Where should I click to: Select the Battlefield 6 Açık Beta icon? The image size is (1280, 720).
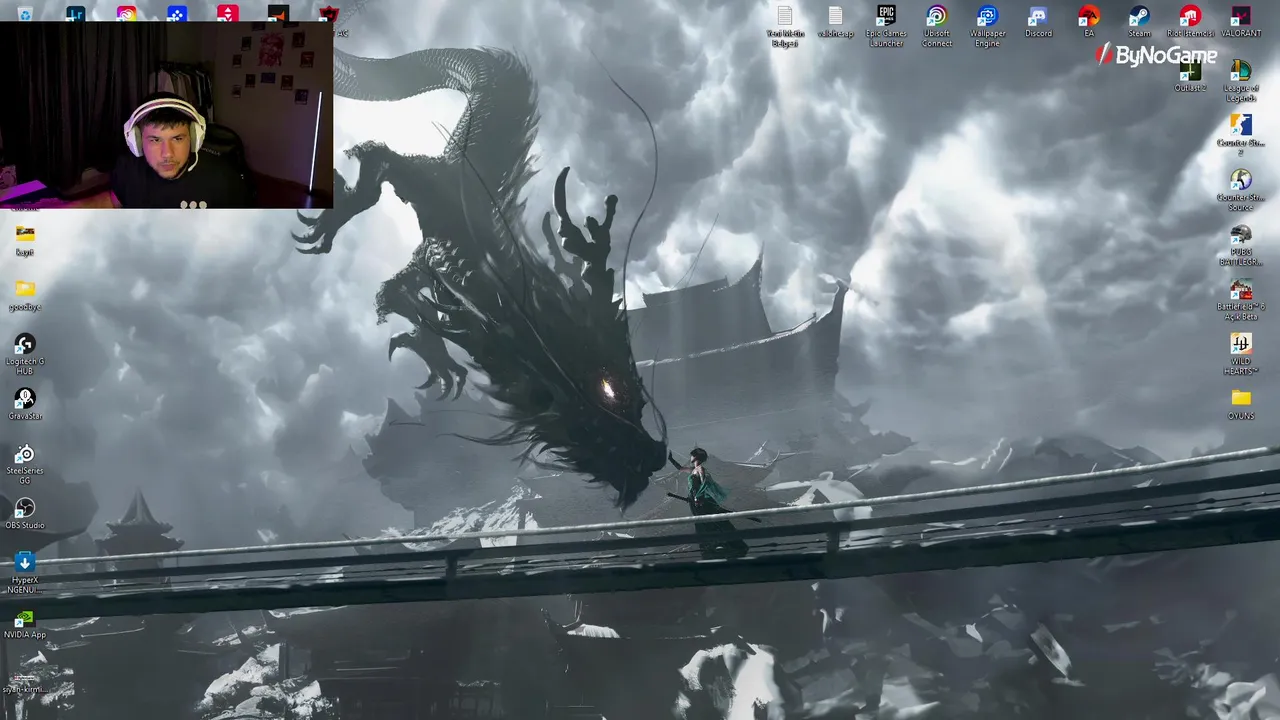(x=1241, y=300)
